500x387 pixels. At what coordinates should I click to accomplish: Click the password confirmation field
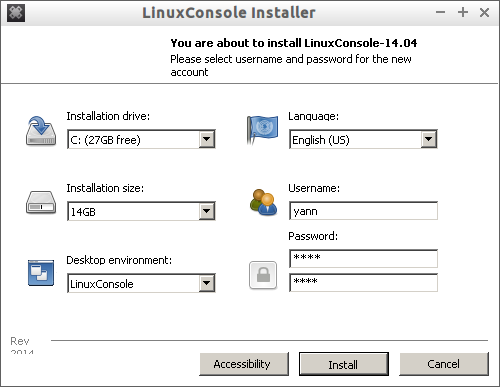363,283
